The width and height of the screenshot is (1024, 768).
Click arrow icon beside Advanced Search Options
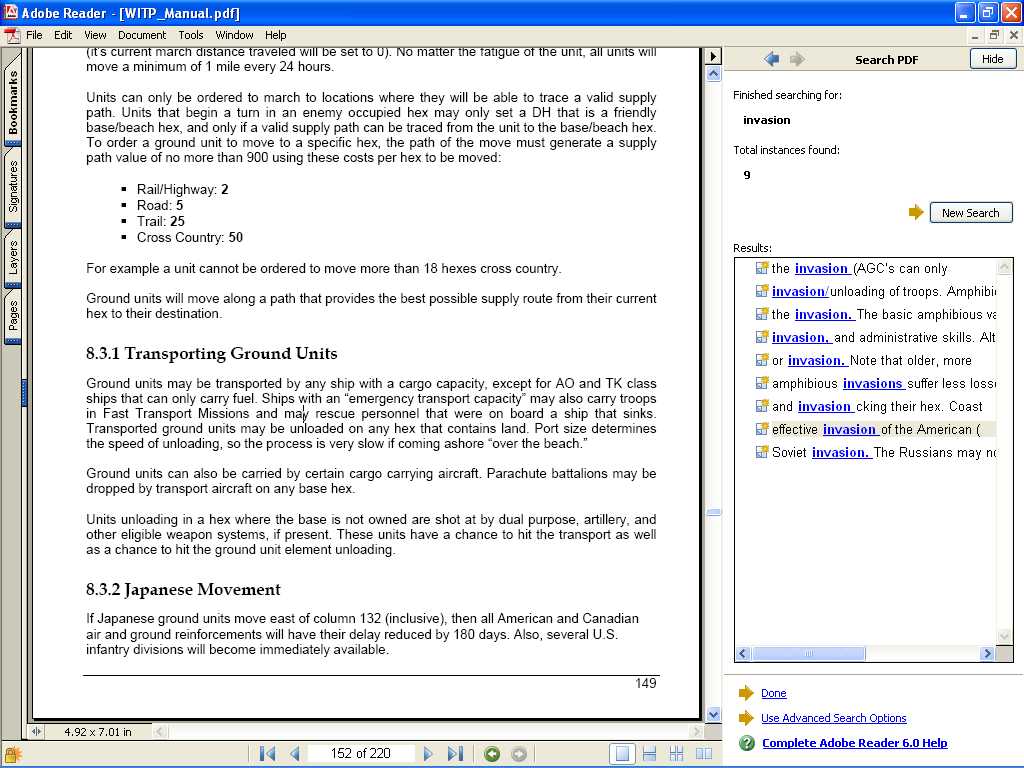(x=746, y=718)
